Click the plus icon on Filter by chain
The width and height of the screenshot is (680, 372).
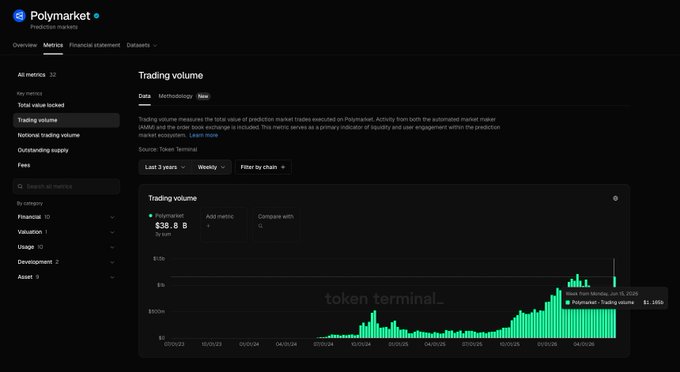pyautogui.click(x=283, y=167)
